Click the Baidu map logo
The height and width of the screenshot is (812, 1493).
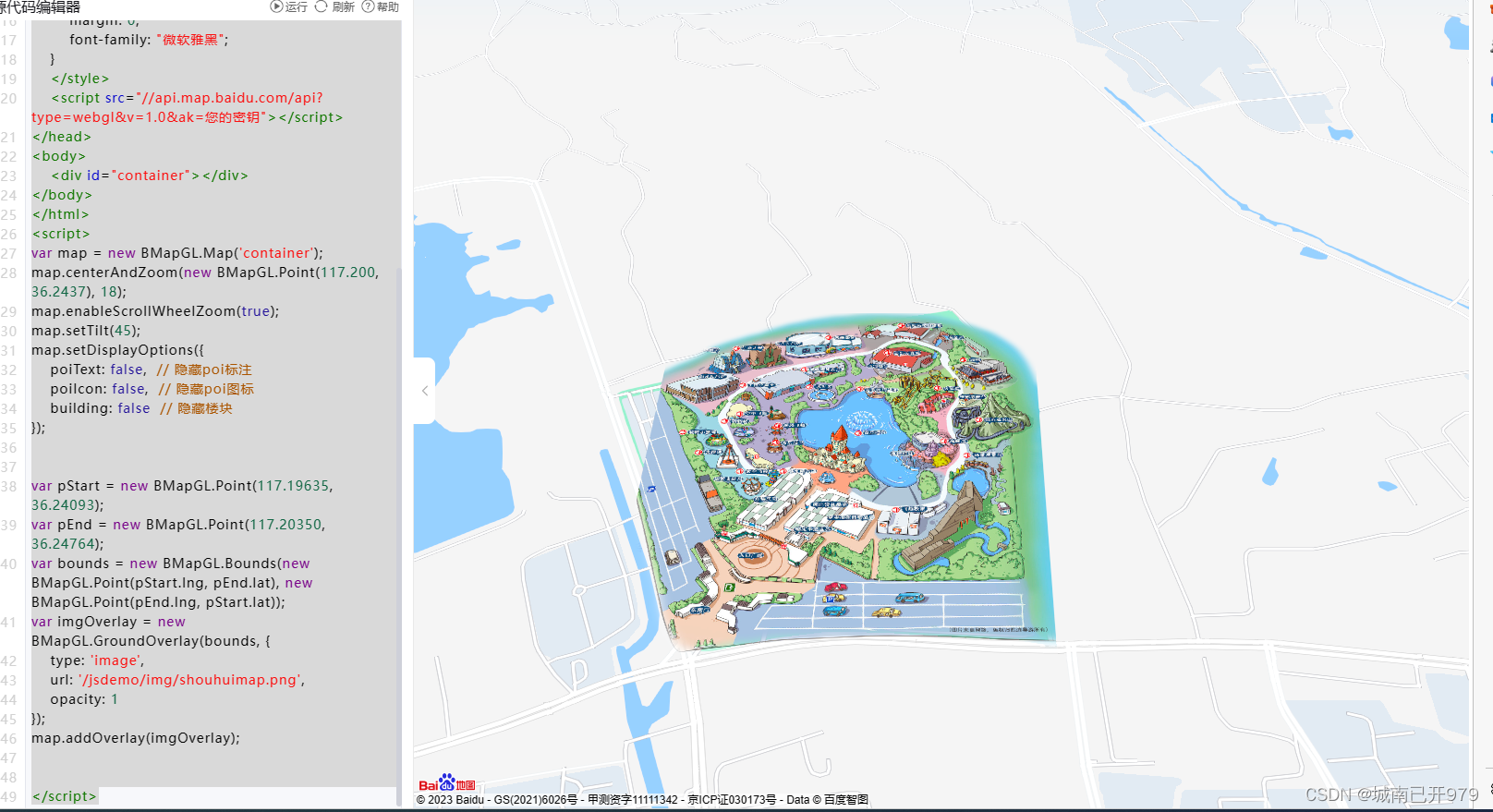click(x=447, y=783)
